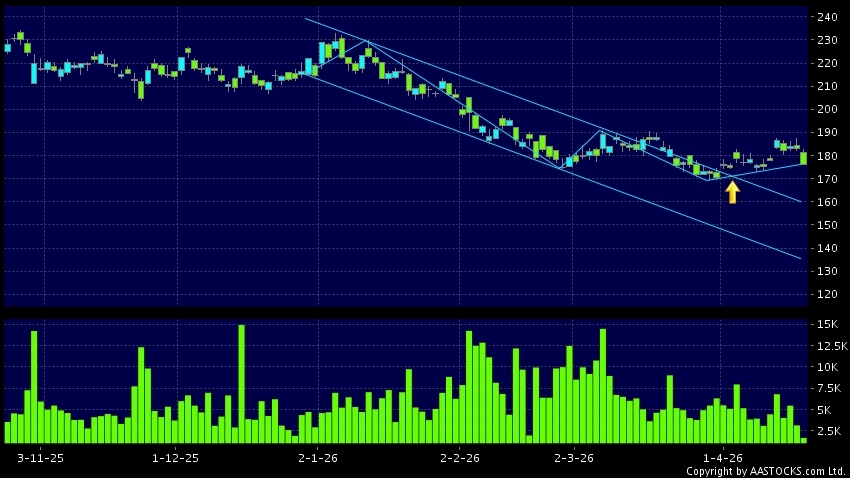Click the 220 price axis label
The image size is (850, 478).
(x=826, y=64)
